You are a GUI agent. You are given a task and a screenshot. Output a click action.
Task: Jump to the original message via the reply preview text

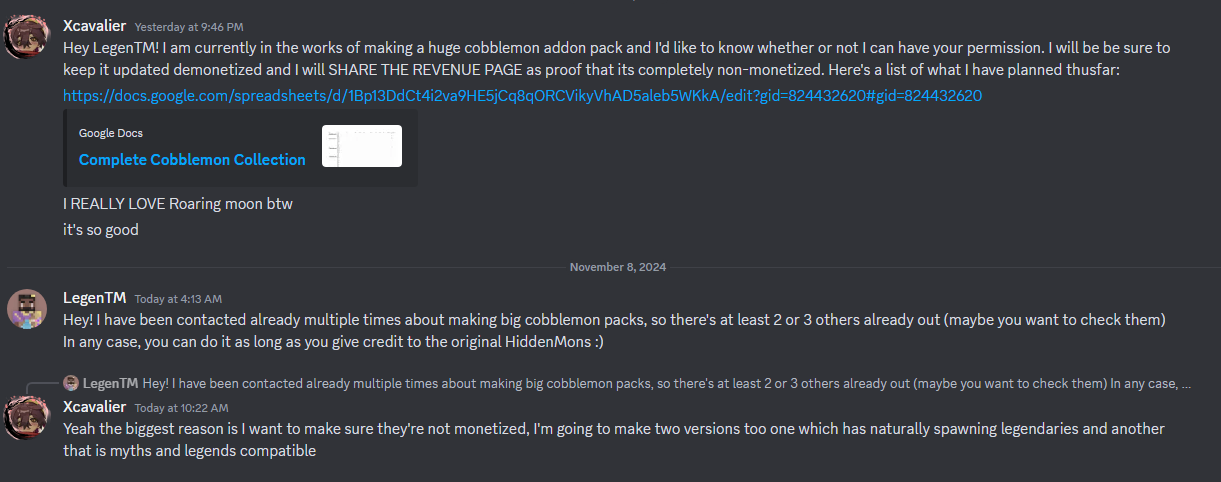coord(660,383)
